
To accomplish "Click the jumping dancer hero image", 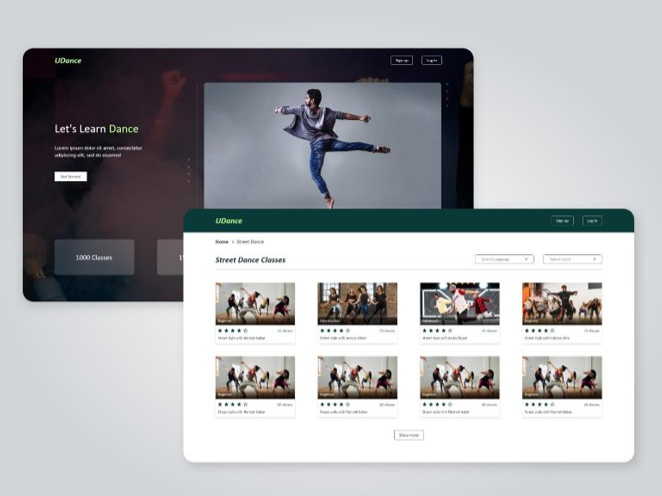I will coord(323,146).
